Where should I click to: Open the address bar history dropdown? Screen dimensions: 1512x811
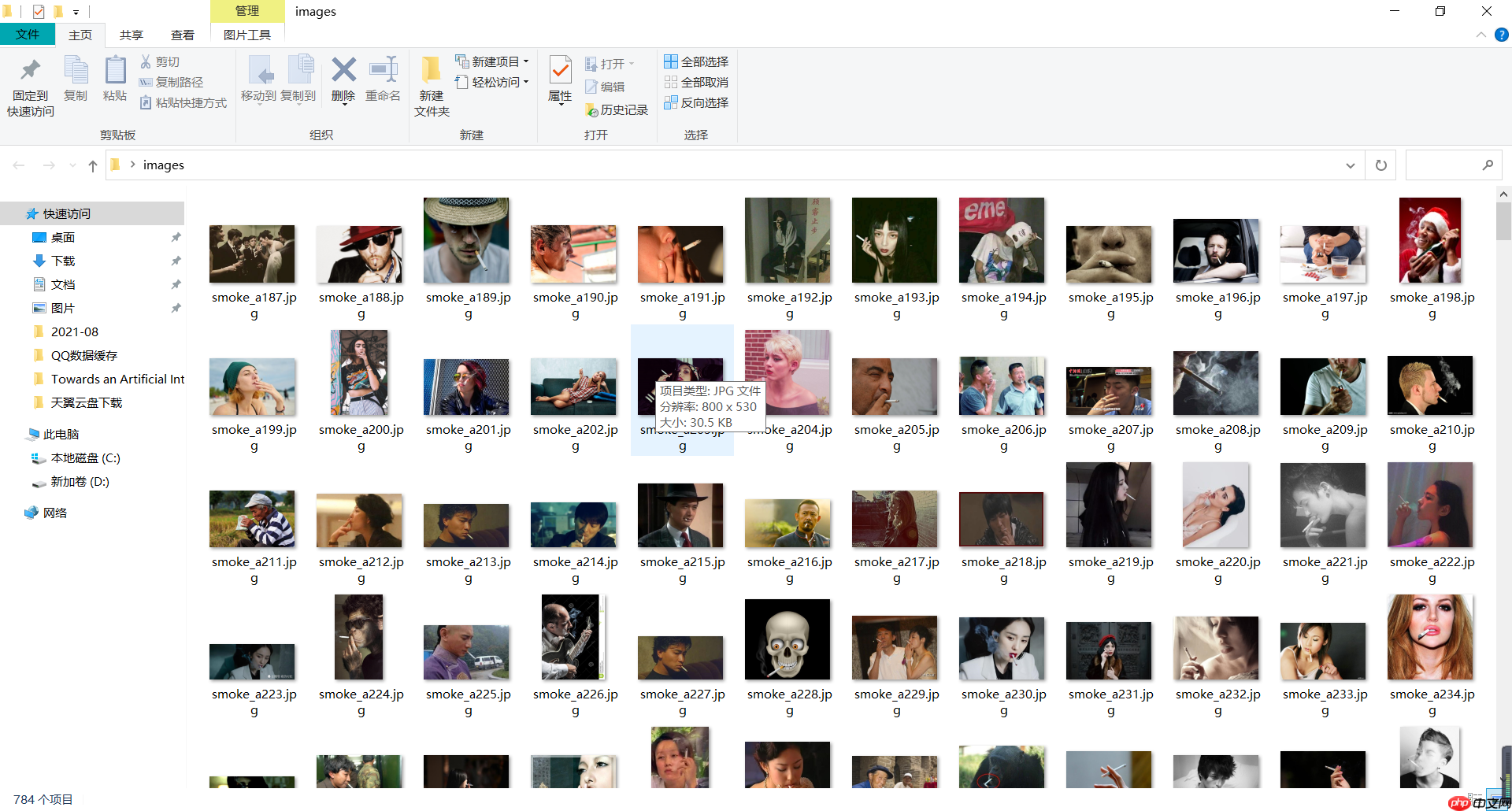[1351, 165]
